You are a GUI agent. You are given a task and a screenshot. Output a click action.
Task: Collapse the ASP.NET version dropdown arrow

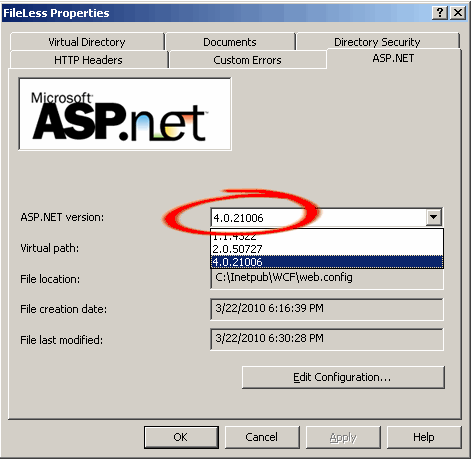(433, 217)
